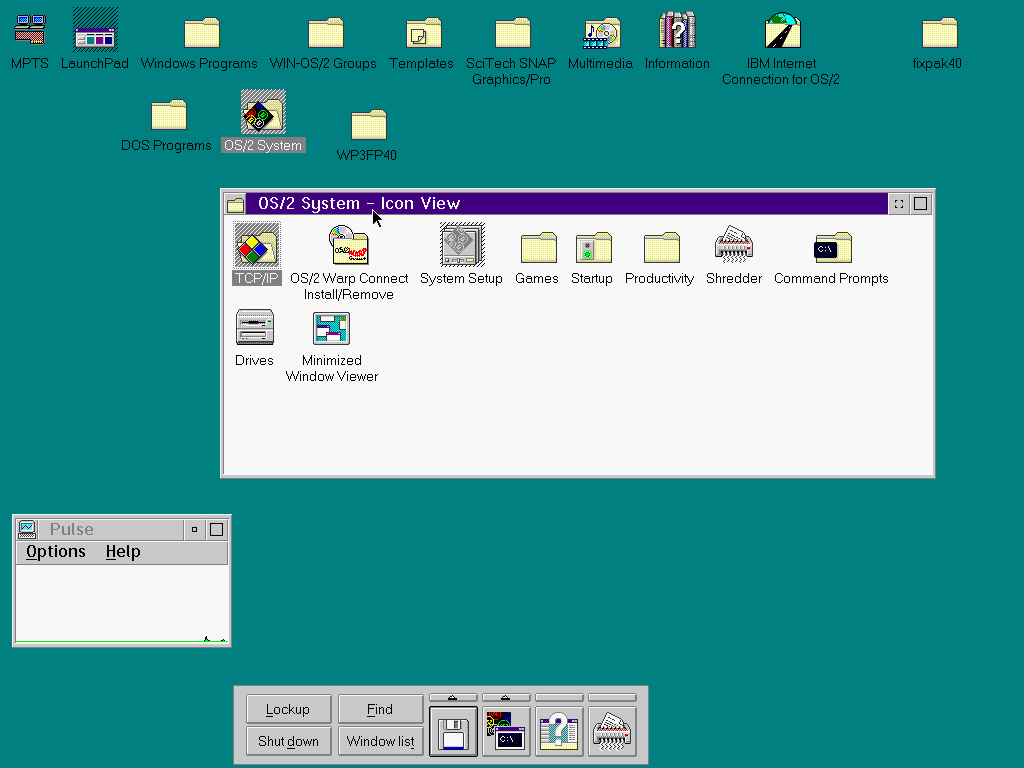Click the floppy Drive A icon on LaunchPad
This screenshot has height=768, width=1024.
point(453,731)
